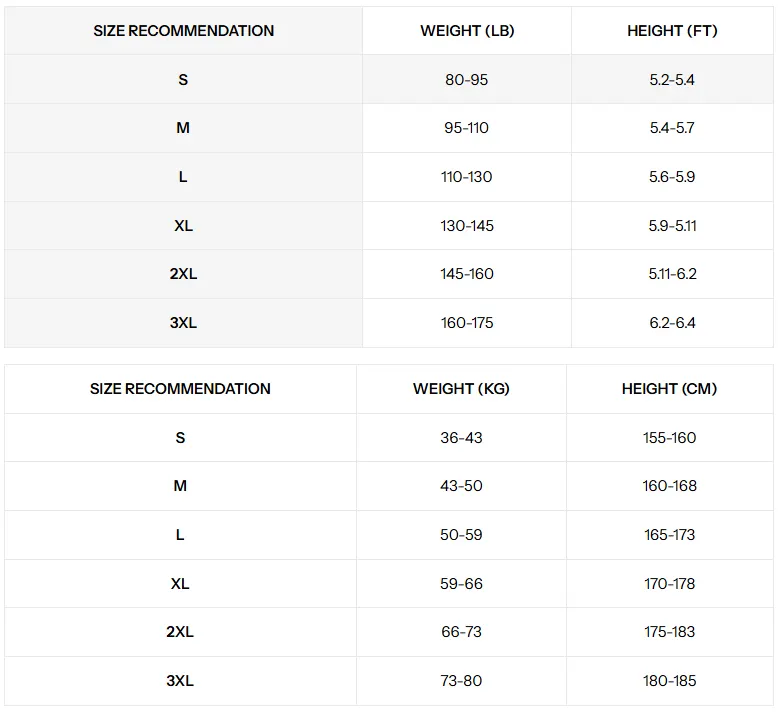Select the HEIGHT (CM) column header
Viewport: 778px width, 715px height.
[x=669, y=389]
